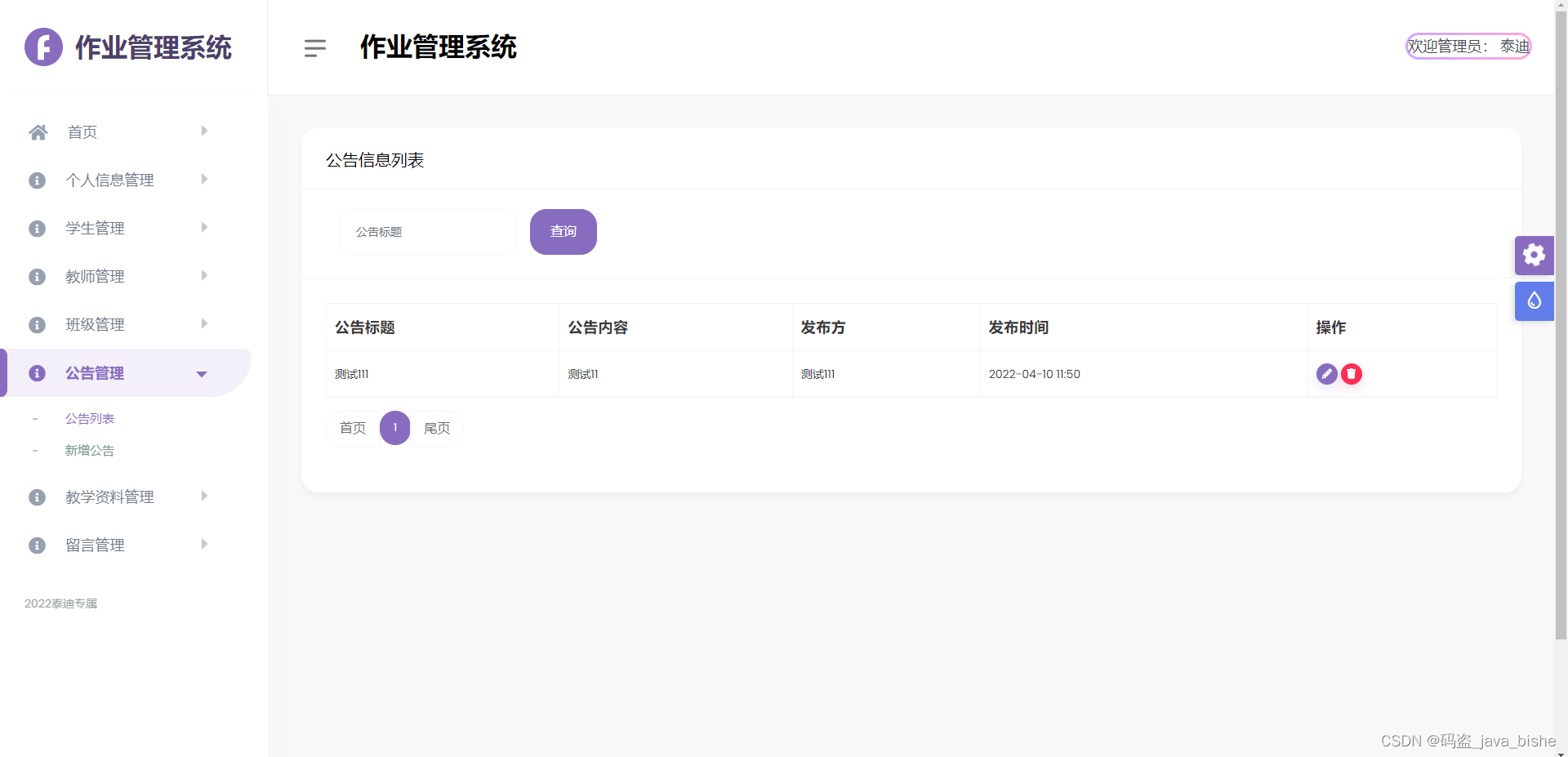The image size is (1568, 757).
Task: Expand the 个人信息管理 menu arrow
Action: [204, 179]
